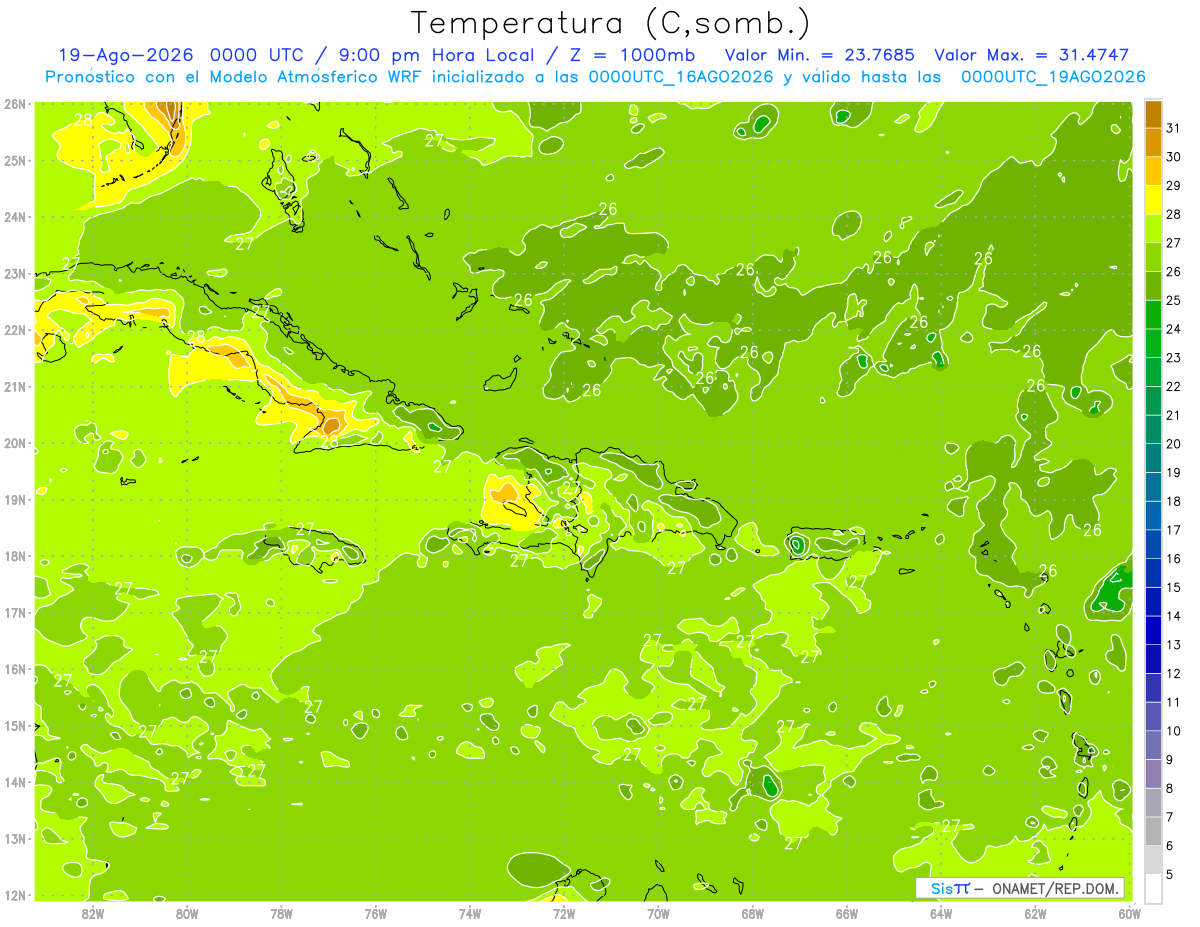1200x927 pixels.
Task: Click the initialization time "0000UTC_16AGO2026"
Action: 681,77
